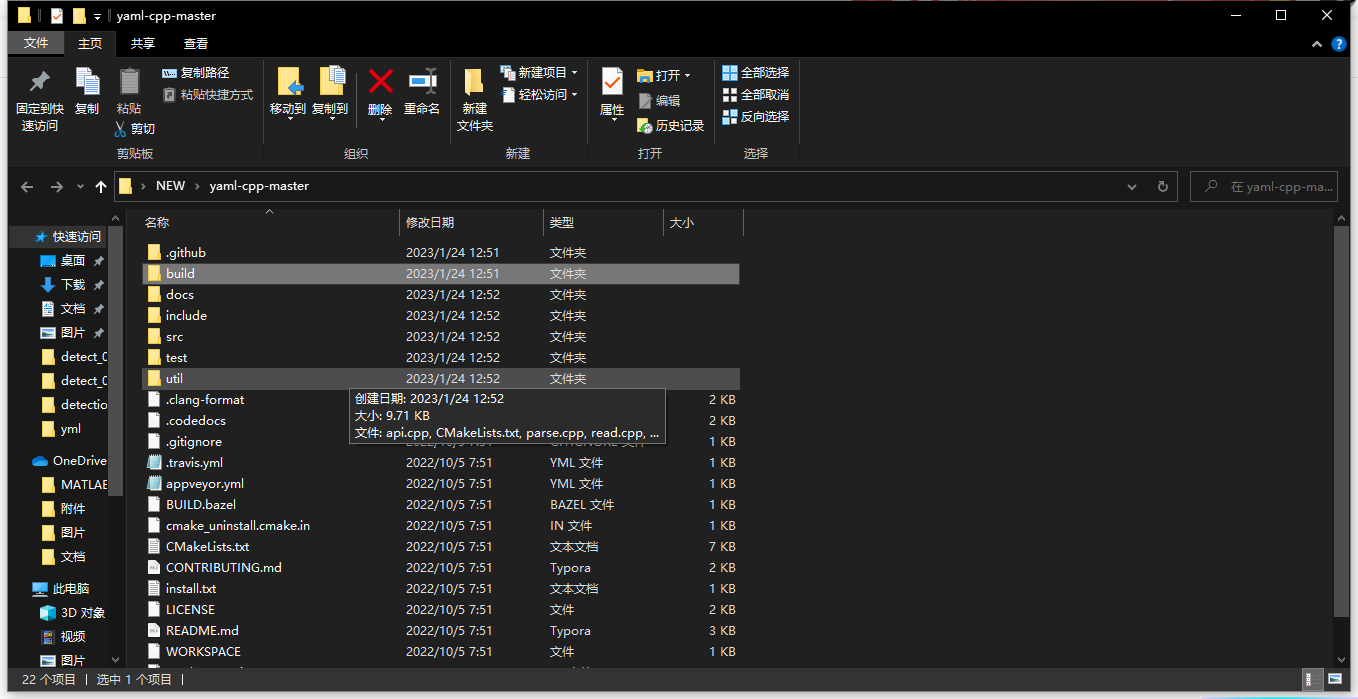
Task: Click the blue Help question icon
Action: [1339, 44]
